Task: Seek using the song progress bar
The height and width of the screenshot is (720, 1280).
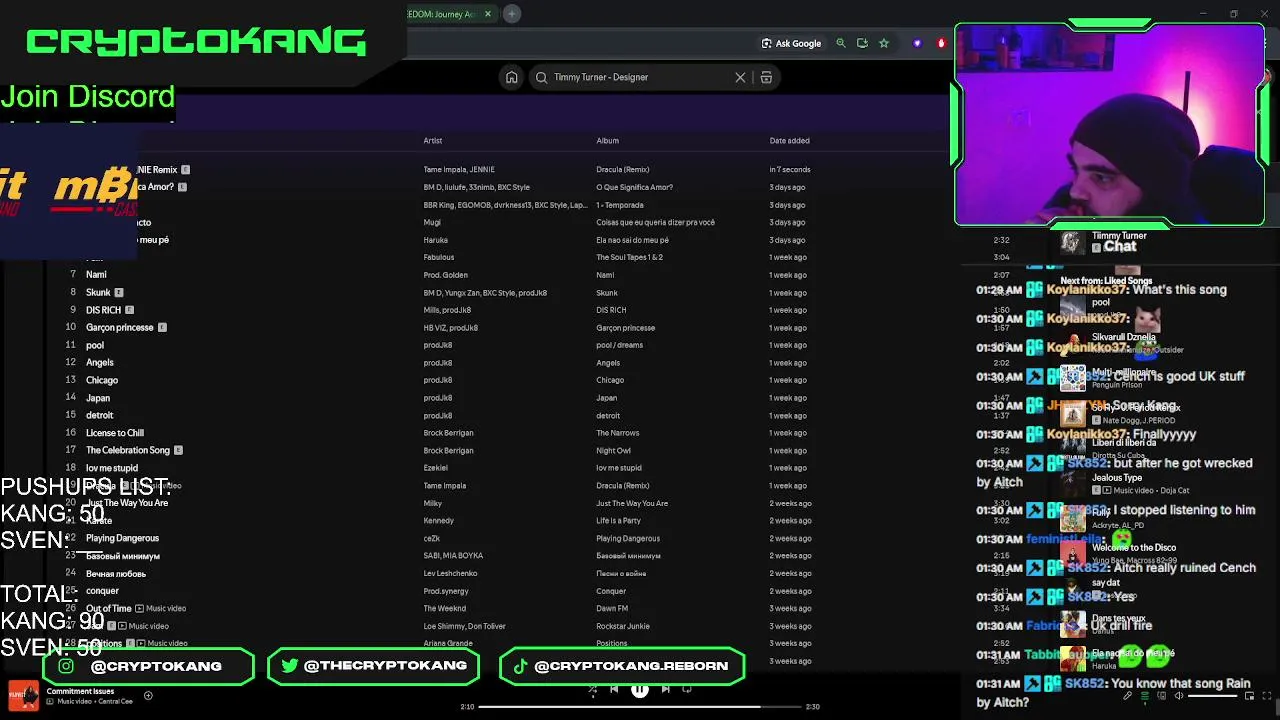Action: pos(640,707)
